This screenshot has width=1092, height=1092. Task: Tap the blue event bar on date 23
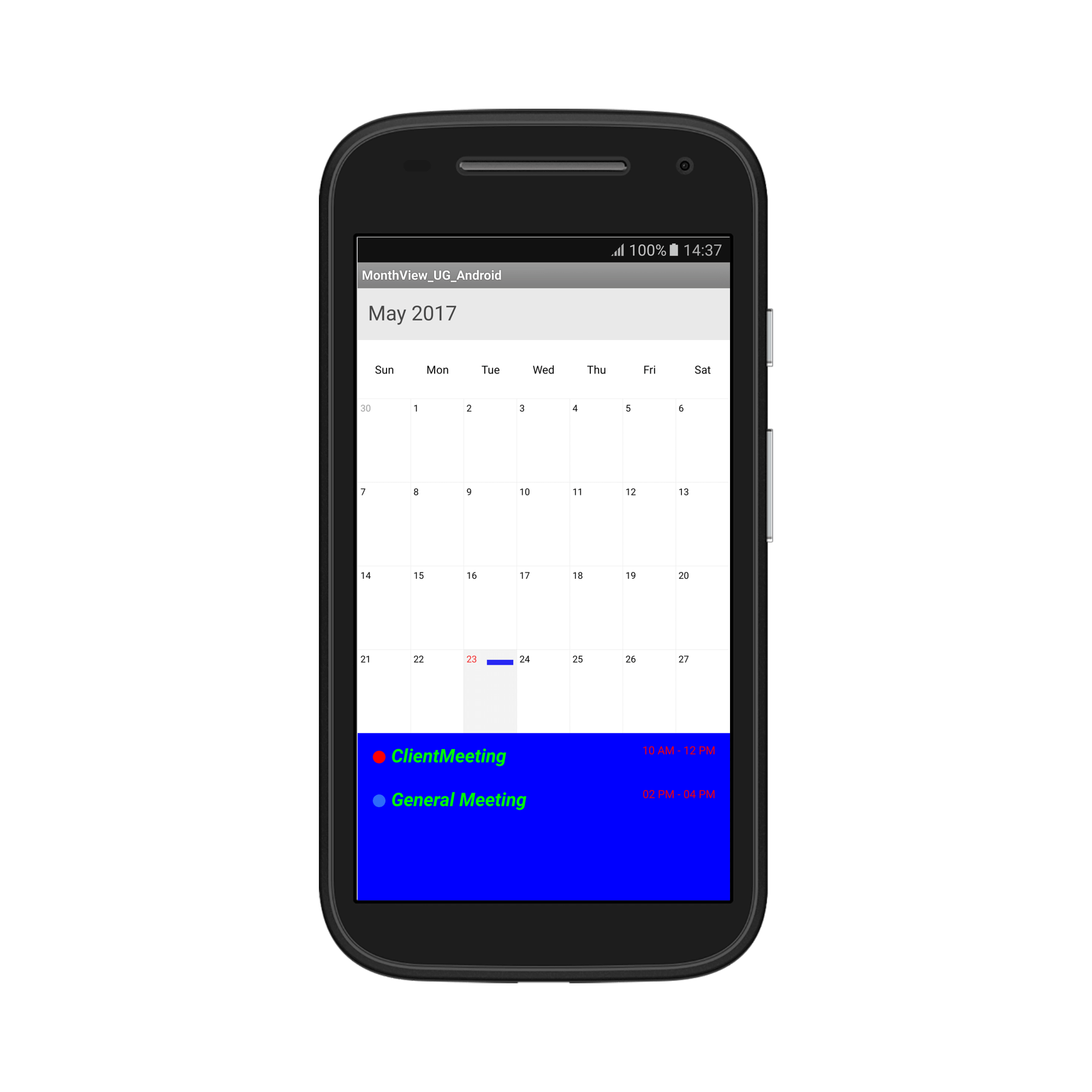click(x=500, y=661)
